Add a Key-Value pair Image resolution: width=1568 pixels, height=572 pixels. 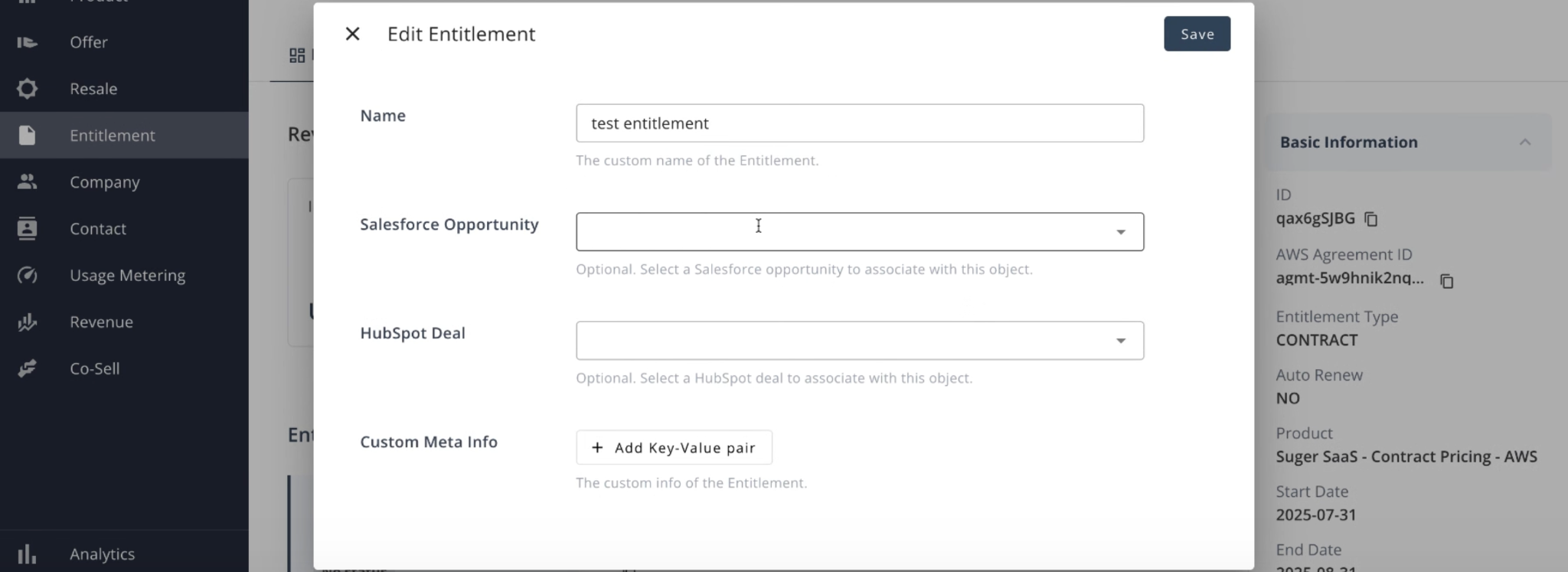pyautogui.click(x=674, y=448)
